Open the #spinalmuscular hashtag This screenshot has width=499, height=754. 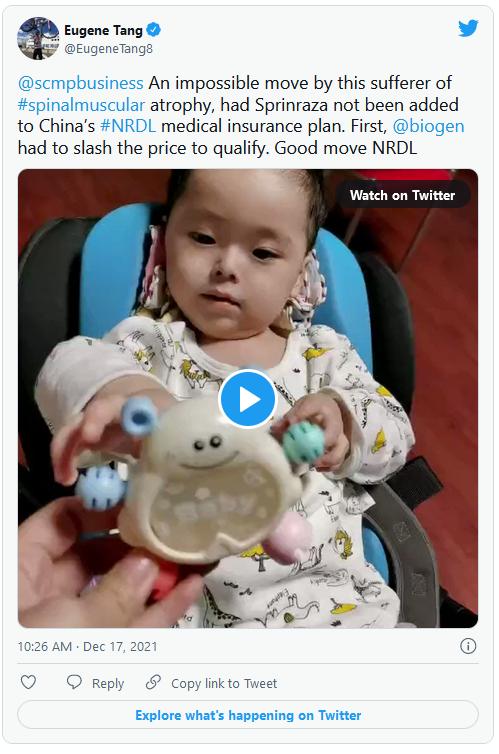(81, 105)
